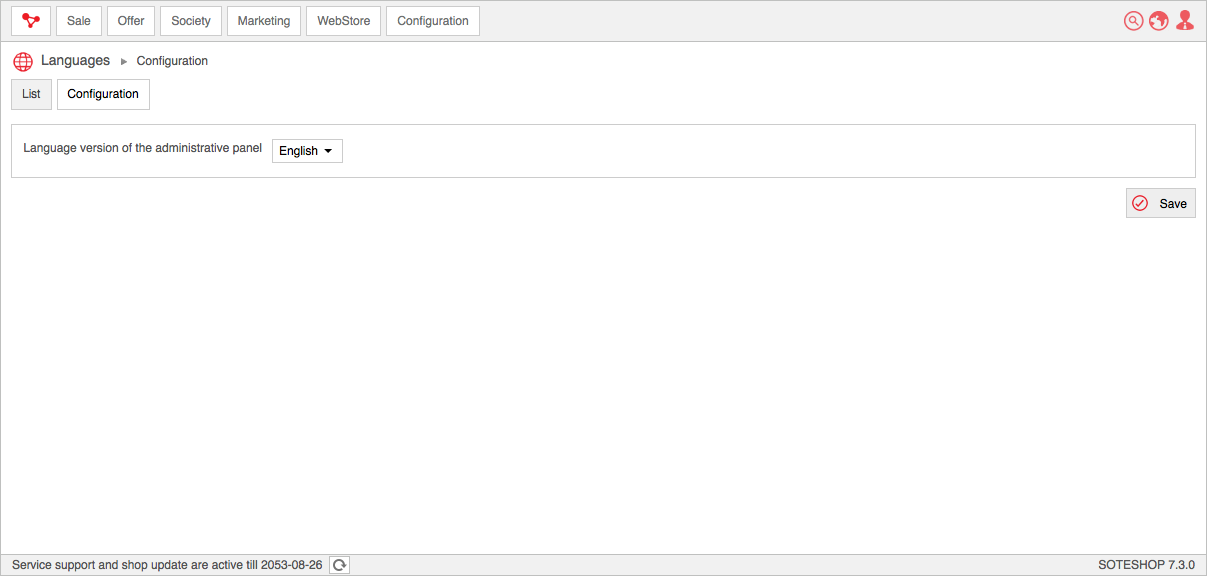Go to Languages breadcrumb link
The width and height of the screenshot is (1207, 576).
[75, 61]
